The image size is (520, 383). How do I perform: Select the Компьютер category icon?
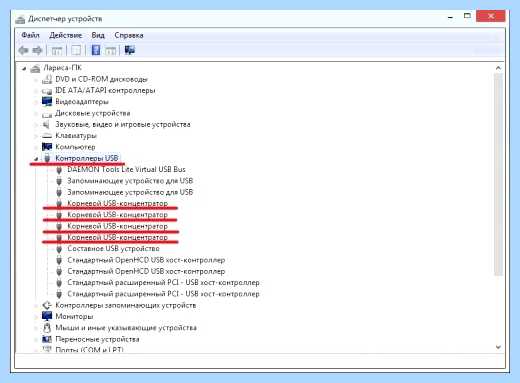coord(47,147)
